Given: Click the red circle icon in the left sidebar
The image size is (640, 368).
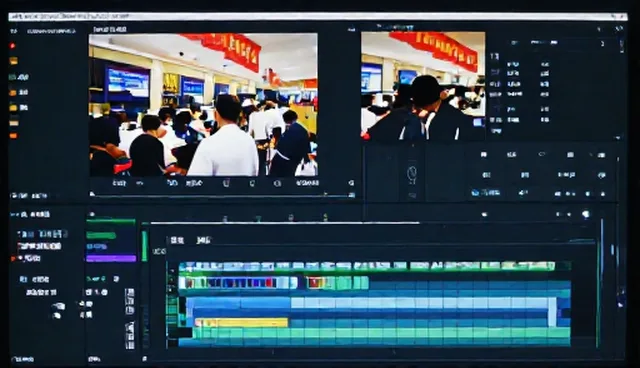Looking at the screenshot, I should 13,46.
